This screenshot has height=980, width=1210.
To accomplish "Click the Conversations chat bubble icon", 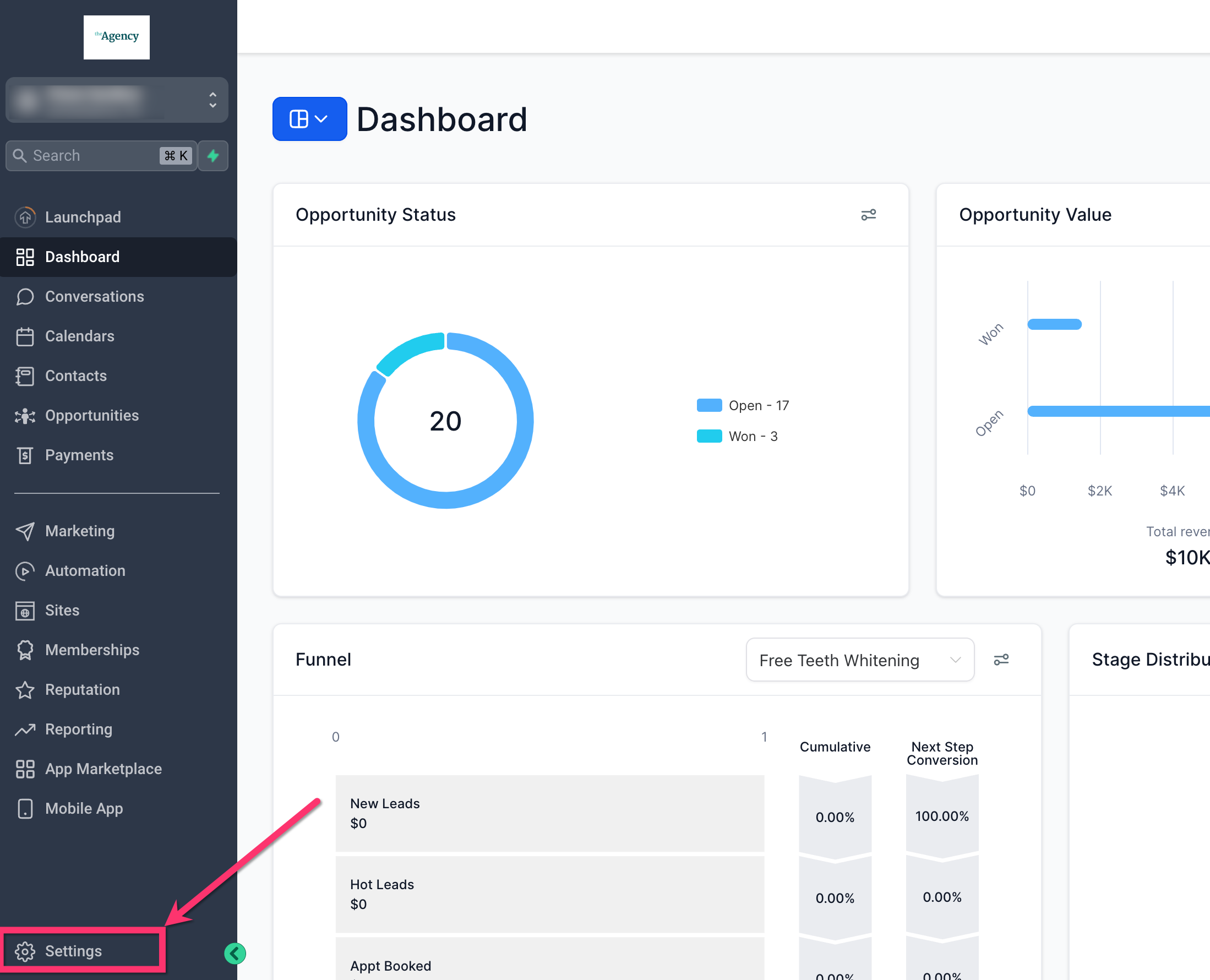I will click(25, 297).
